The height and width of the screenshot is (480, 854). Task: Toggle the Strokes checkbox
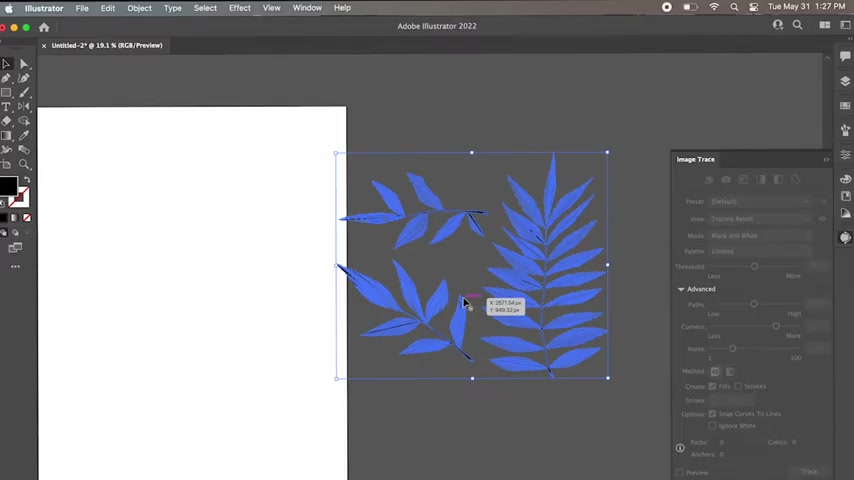pos(738,386)
